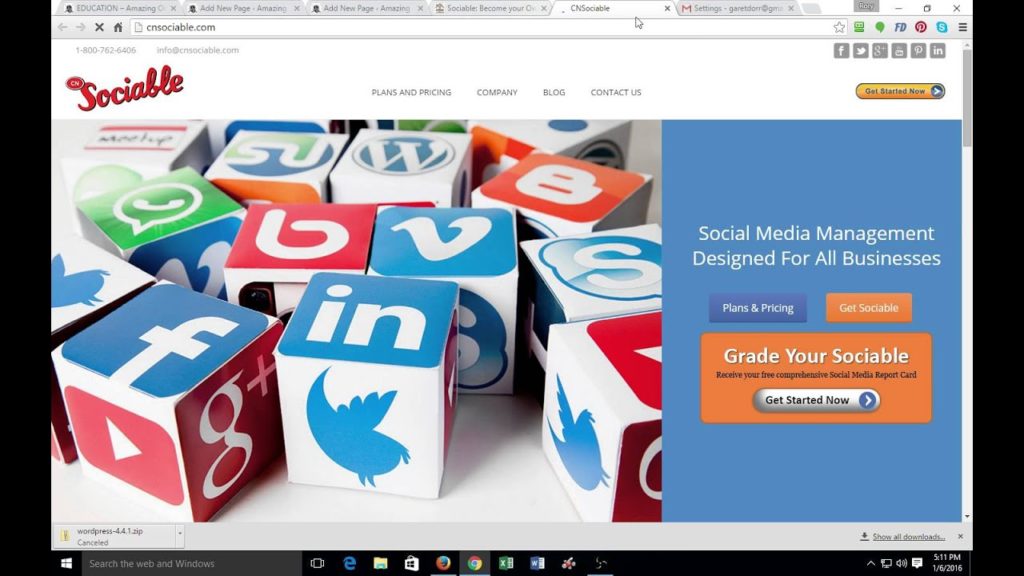Open the FD browser extension

pos(900,27)
